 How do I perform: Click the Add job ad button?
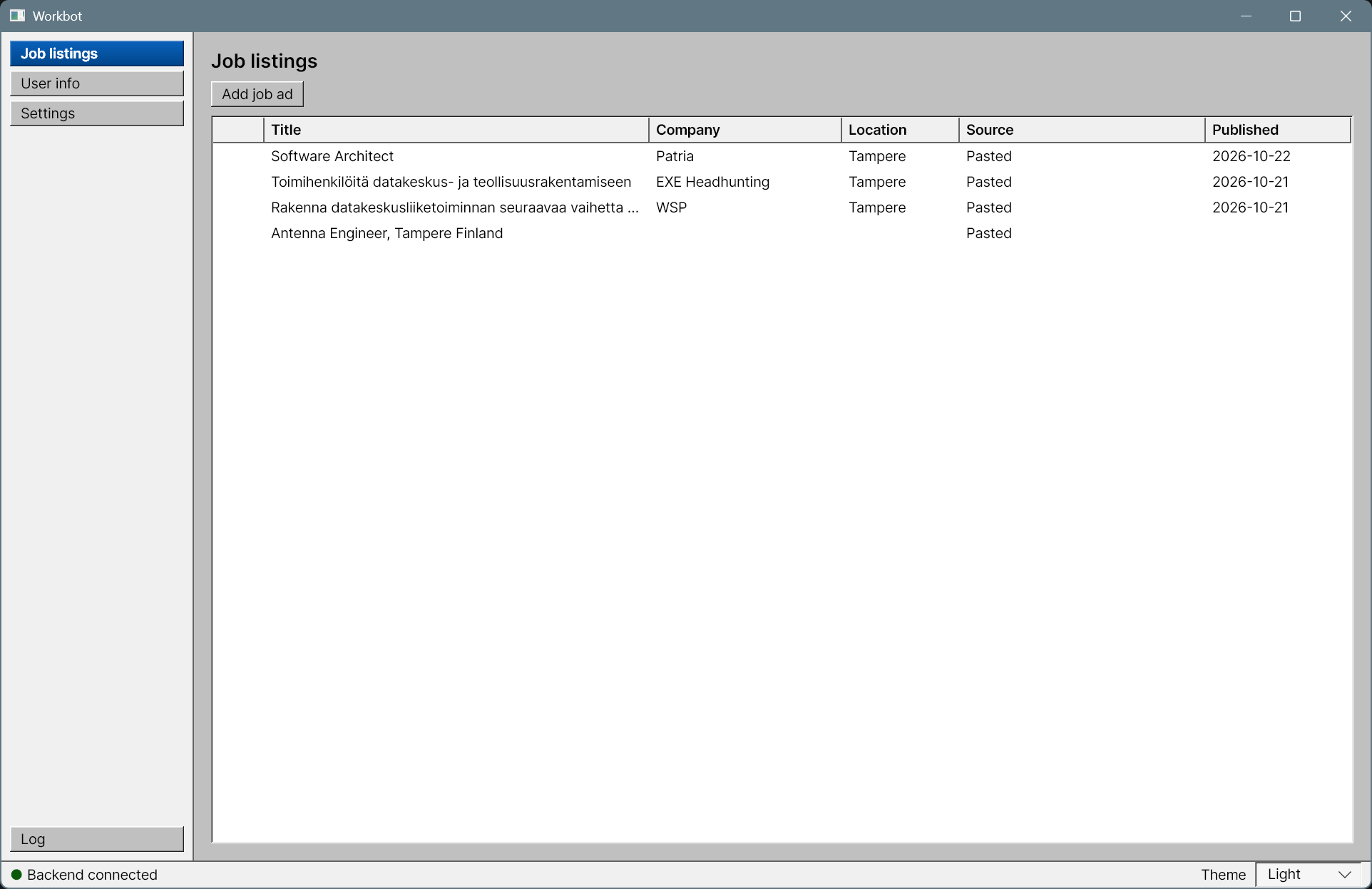[x=257, y=94]
